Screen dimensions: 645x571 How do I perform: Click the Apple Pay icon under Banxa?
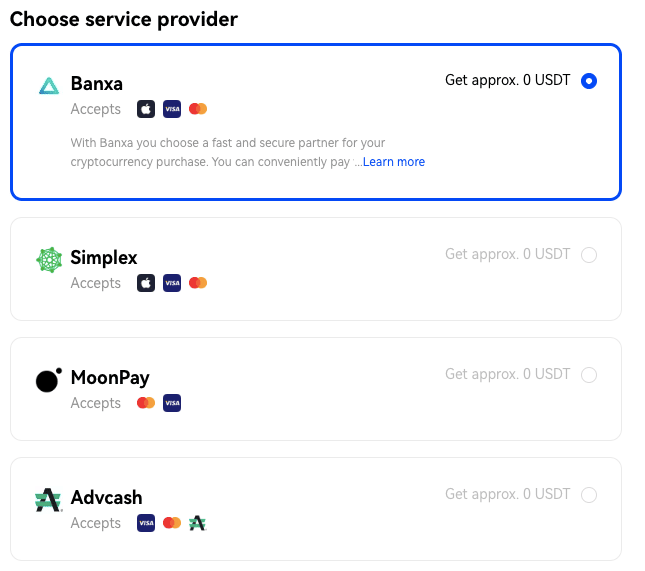[146, 109]
